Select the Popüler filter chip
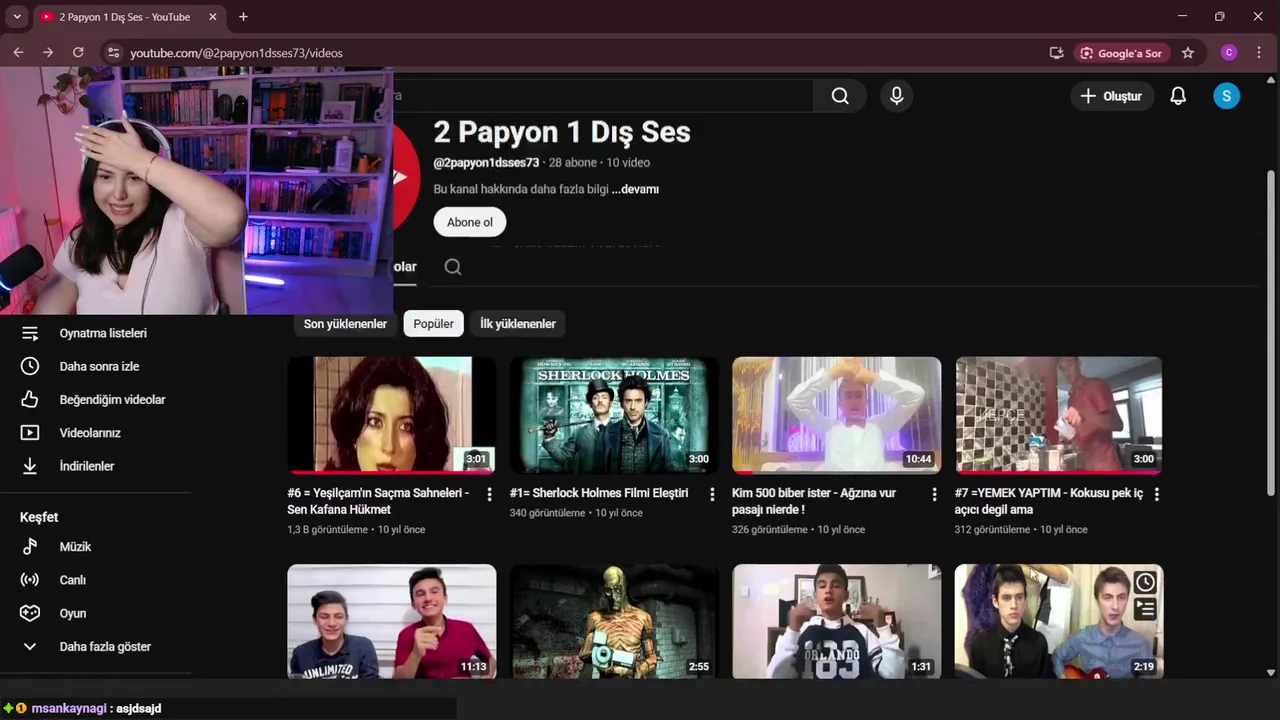Viewport: 1280px width, 720px height. pyautogui.click(x=434, y=324)
